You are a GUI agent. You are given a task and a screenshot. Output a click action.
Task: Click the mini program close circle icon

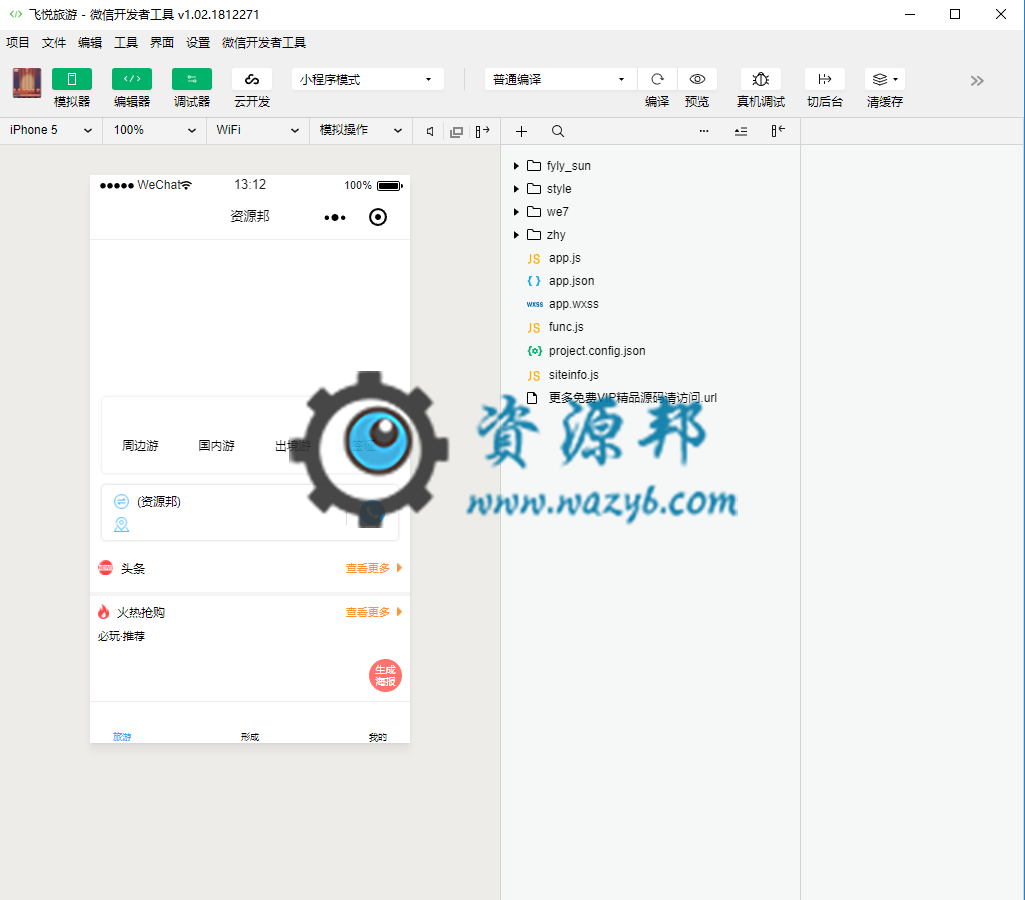[x=378, y=217]
